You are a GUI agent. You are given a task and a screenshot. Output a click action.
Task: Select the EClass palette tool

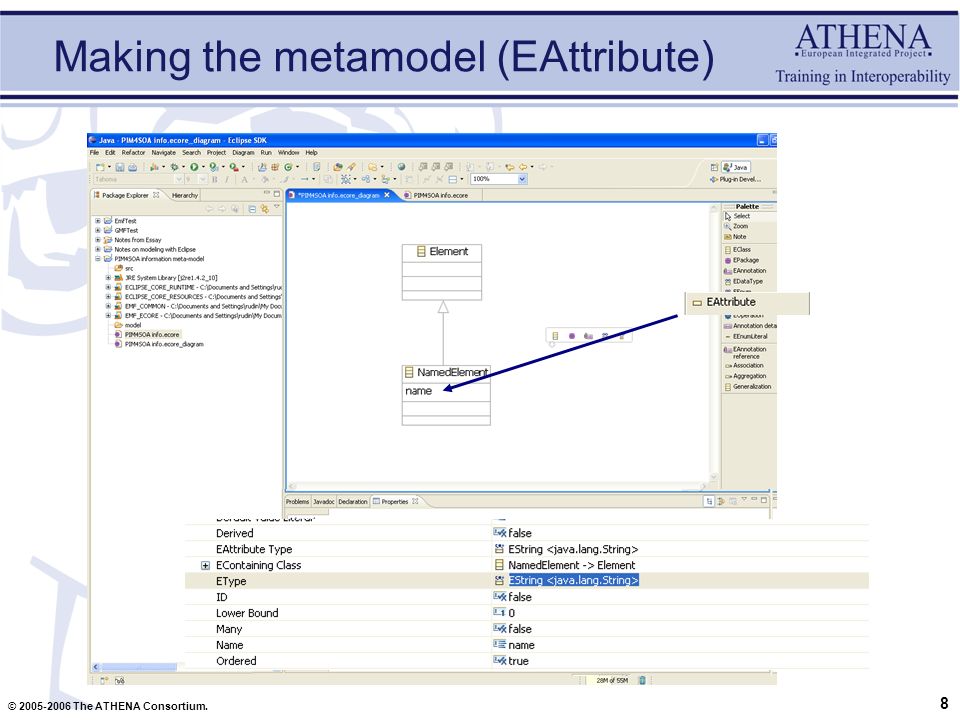738,250
